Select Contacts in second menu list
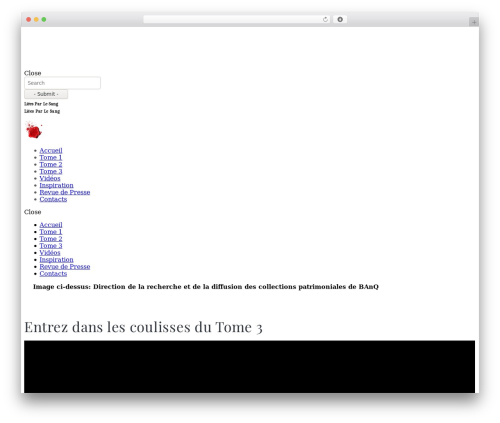This screenshot has height=423, width=500. 53,274
